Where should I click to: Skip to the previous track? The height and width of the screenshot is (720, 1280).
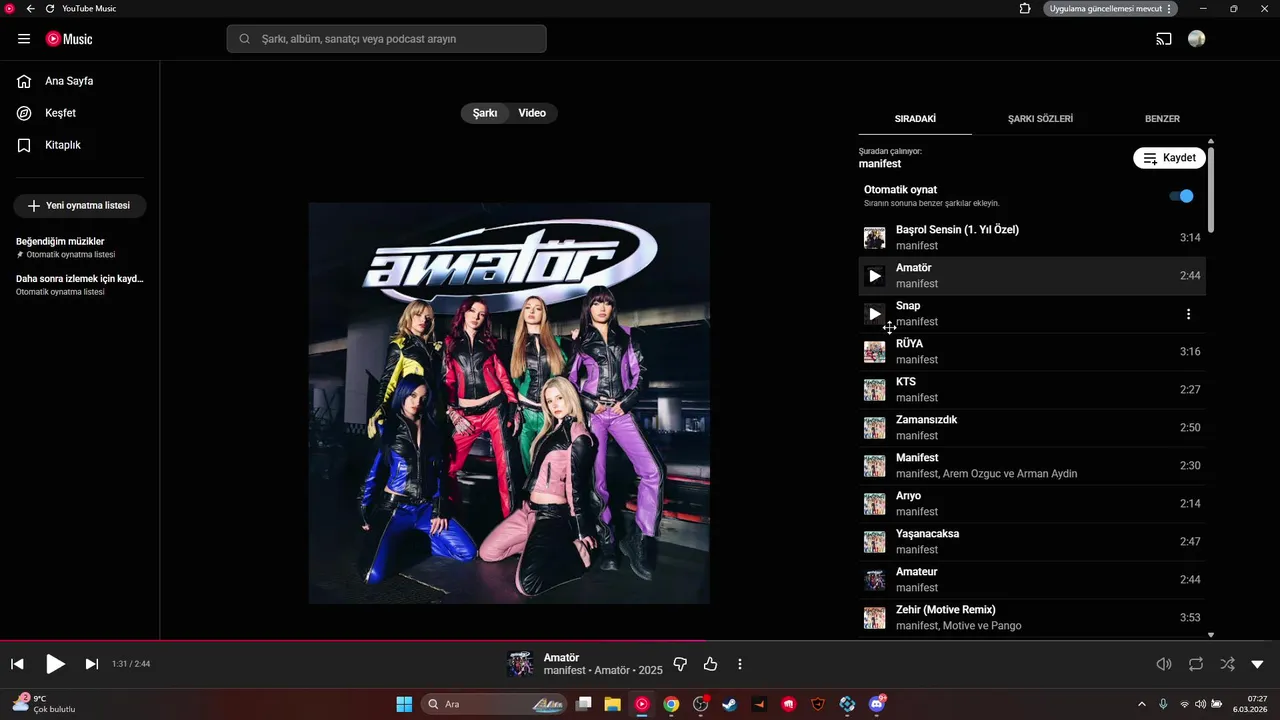coord(17,664)
